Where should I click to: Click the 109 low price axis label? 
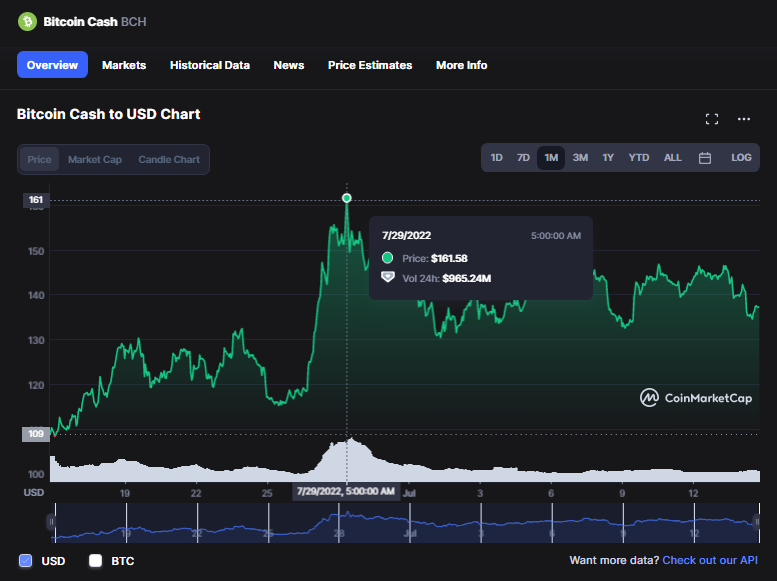(x=36, y=434)
